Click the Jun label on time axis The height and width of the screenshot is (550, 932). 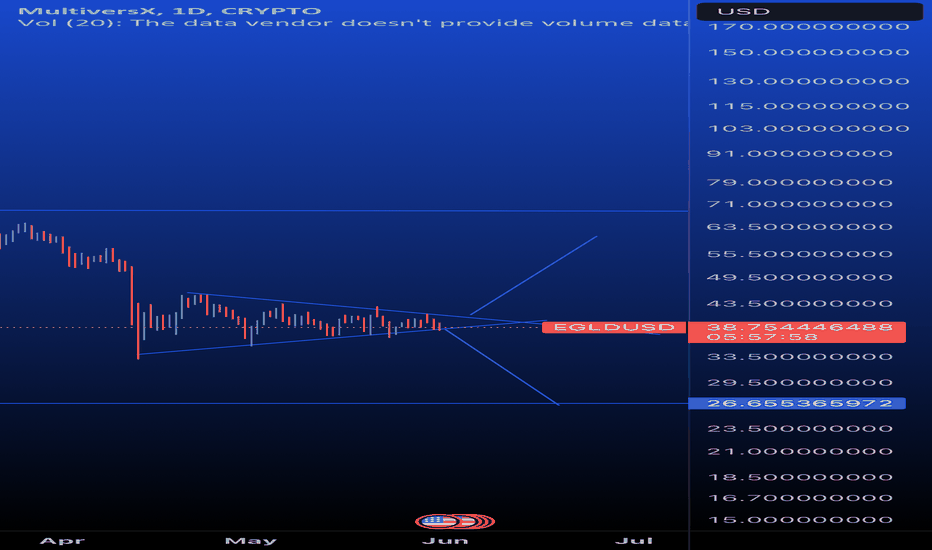point(445,540)
